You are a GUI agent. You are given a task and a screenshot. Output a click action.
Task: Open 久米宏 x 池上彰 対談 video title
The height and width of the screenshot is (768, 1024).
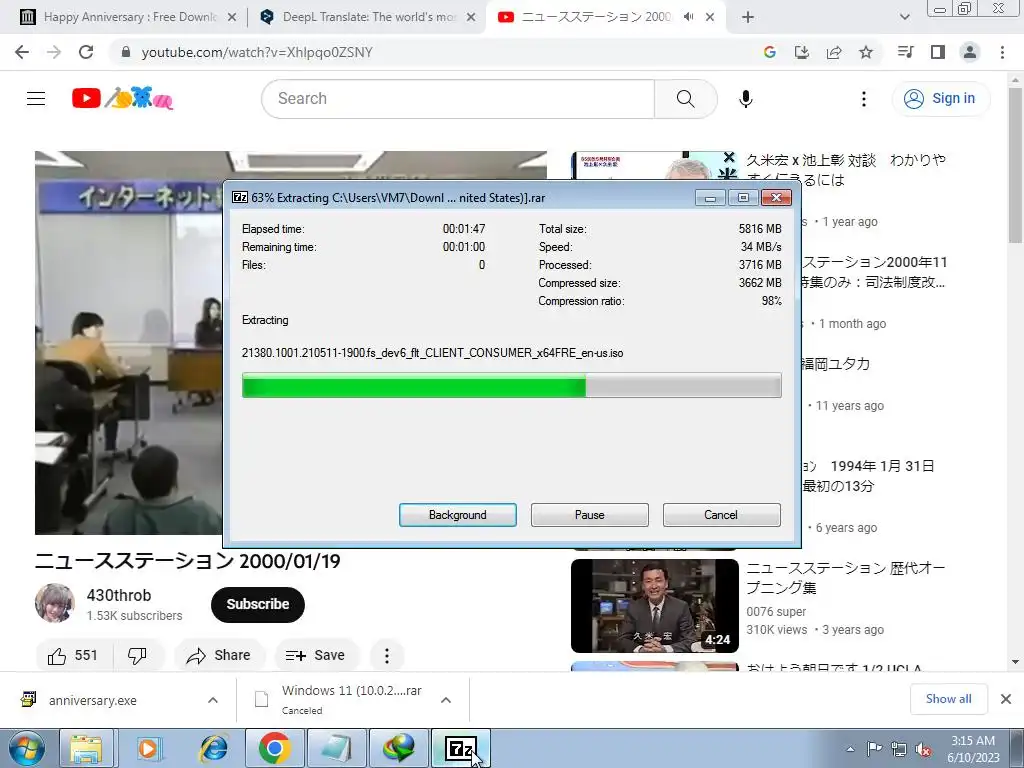[x=846, y=170]
